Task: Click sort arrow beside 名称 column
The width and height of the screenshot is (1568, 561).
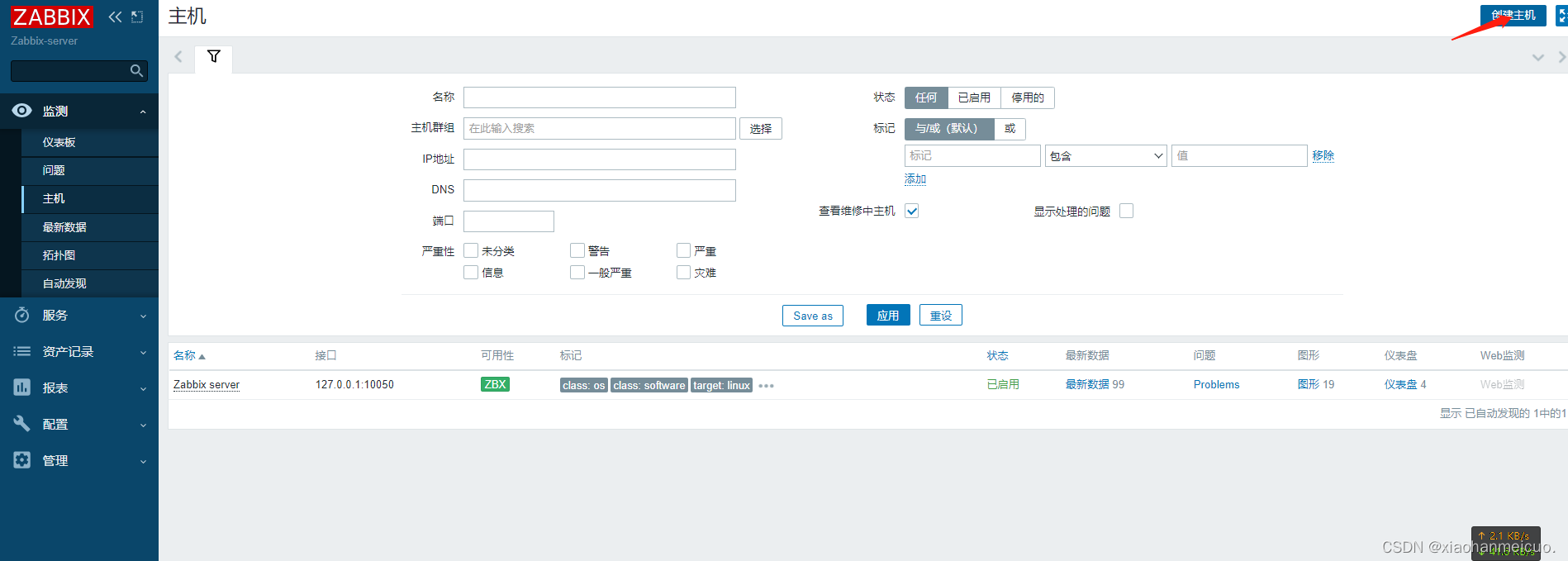Action: (202, 357)
